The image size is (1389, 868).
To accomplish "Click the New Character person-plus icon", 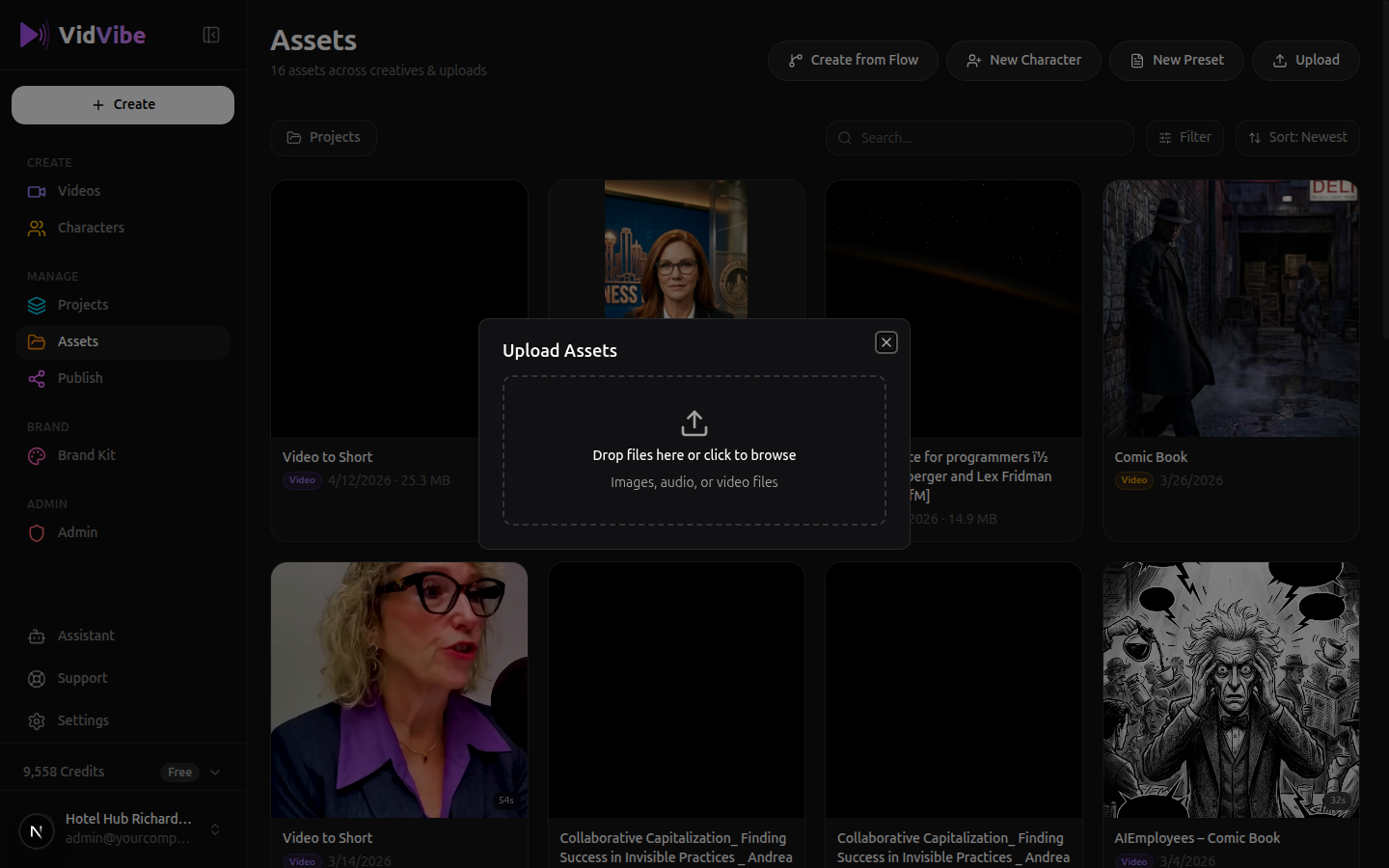I will [x=974, y=61].
